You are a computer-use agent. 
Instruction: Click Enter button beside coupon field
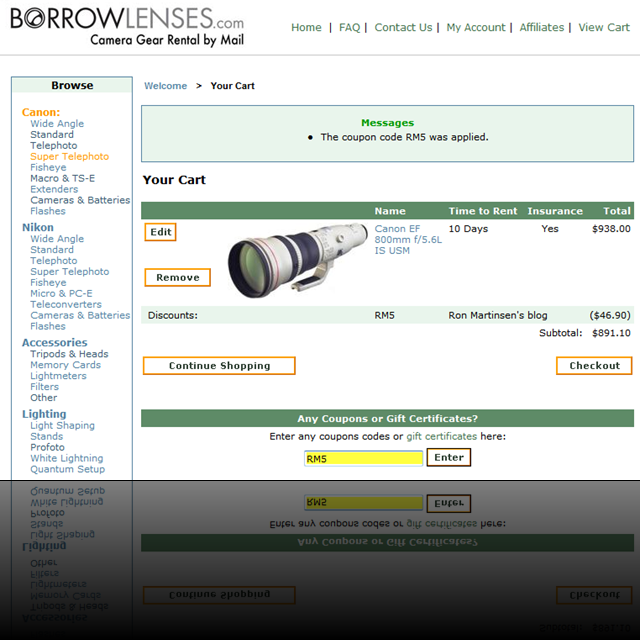pos(449,457)
